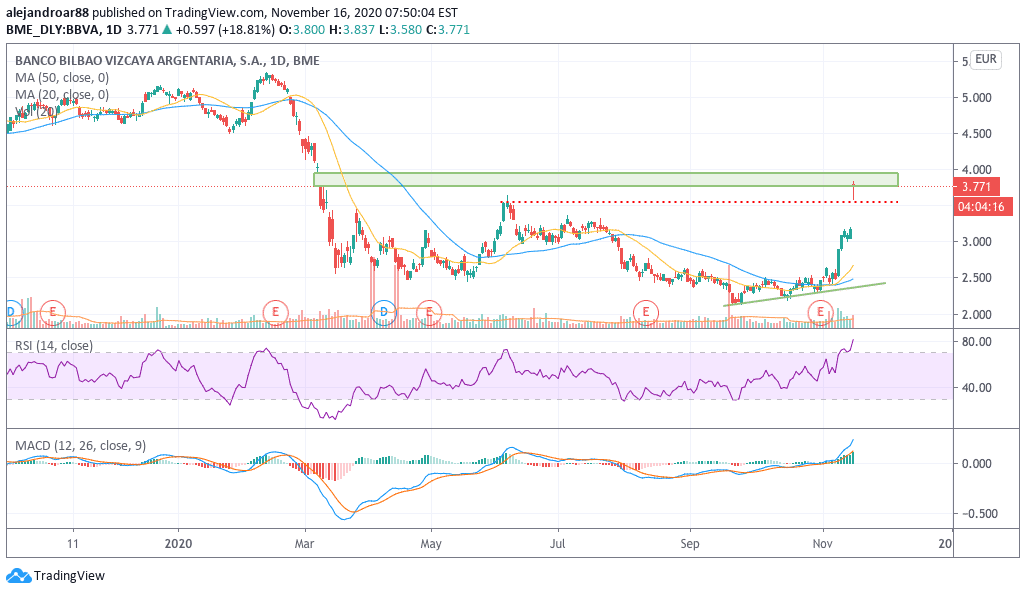Click the close value C:3.771

coord(448,29)
